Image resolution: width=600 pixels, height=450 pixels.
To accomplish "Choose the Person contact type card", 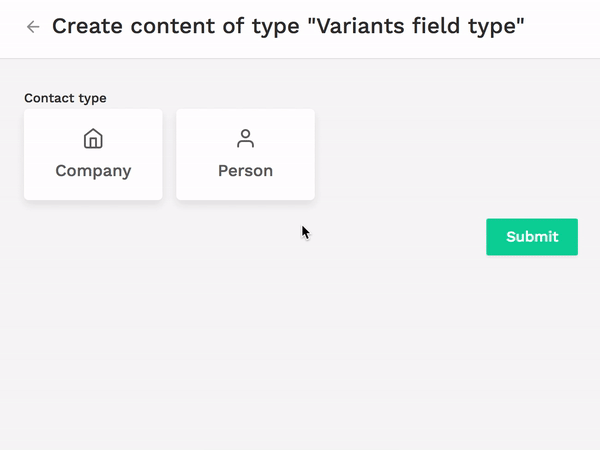I will tap(245, 154).
